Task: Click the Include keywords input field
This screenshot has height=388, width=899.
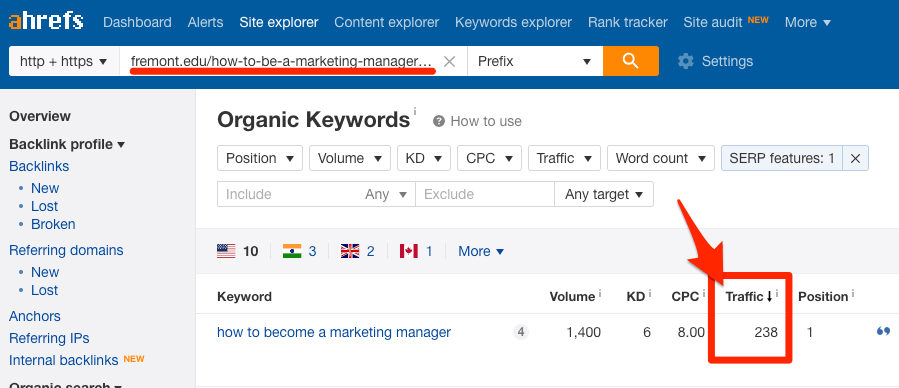Action: coord(292,194)
